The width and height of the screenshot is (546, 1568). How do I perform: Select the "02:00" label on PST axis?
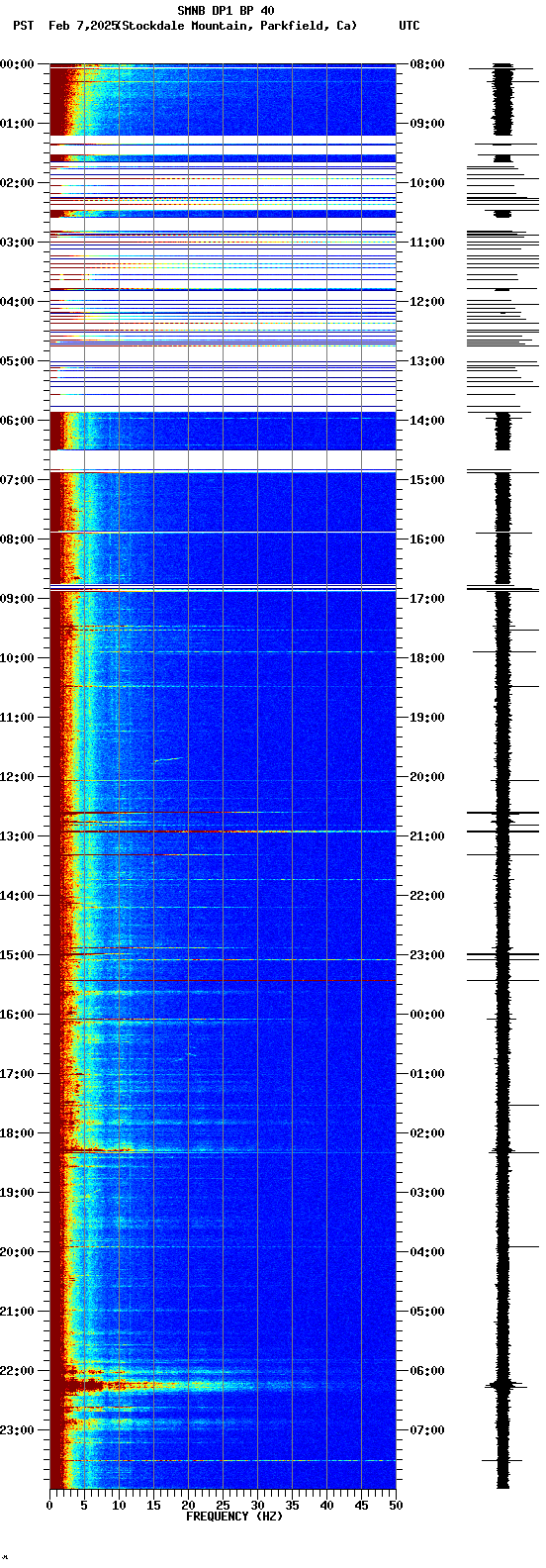point(17,183)
